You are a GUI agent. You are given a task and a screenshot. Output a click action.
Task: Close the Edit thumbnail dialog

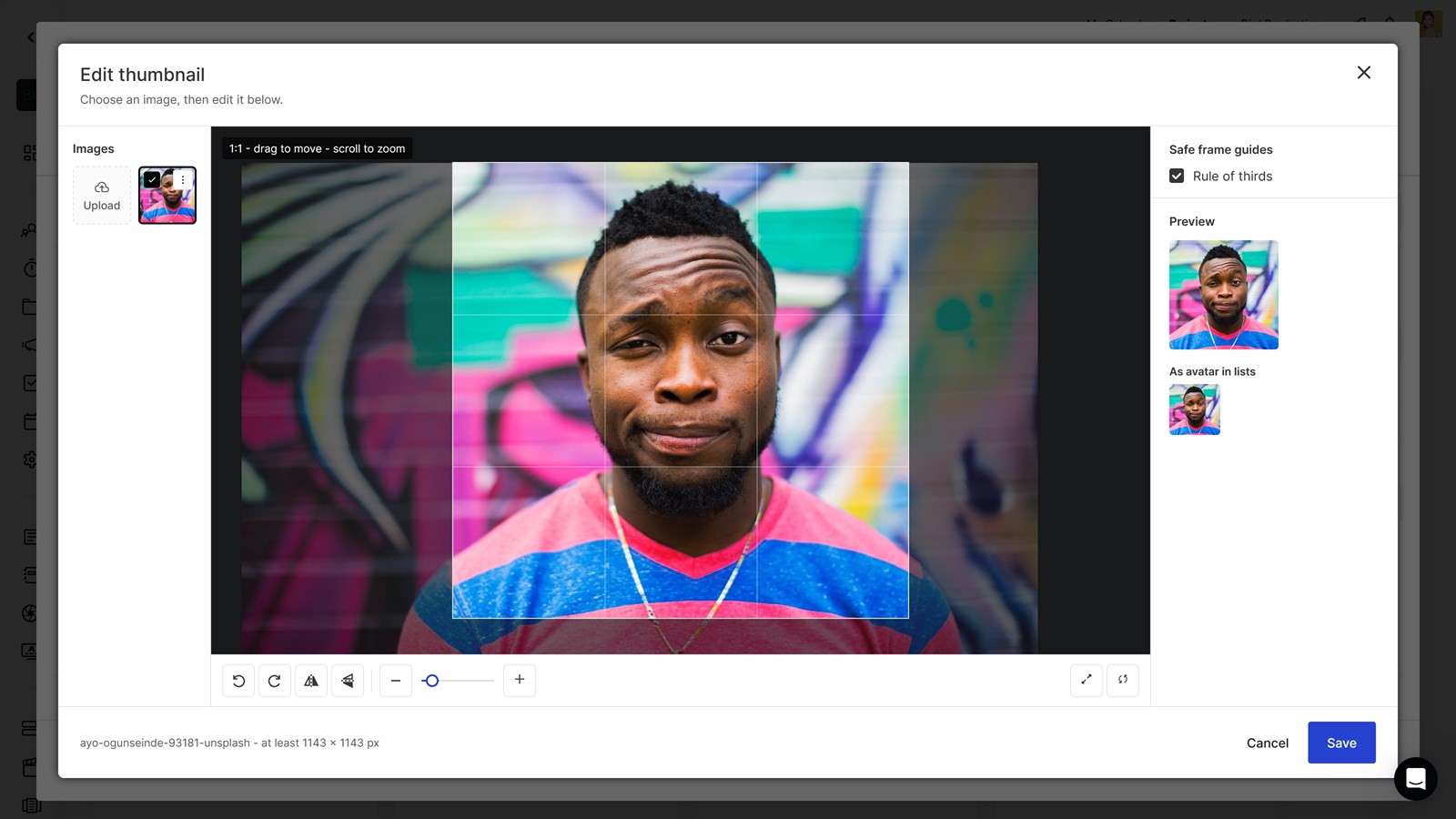tap(1363, 73)
